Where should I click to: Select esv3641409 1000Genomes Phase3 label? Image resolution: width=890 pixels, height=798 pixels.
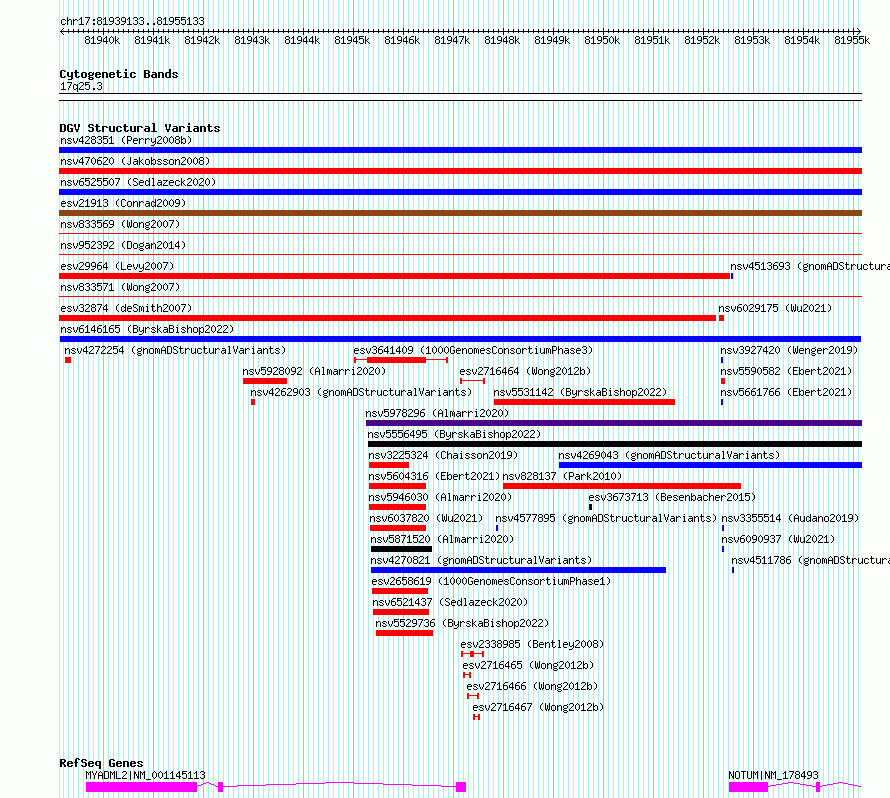(473, 350)
